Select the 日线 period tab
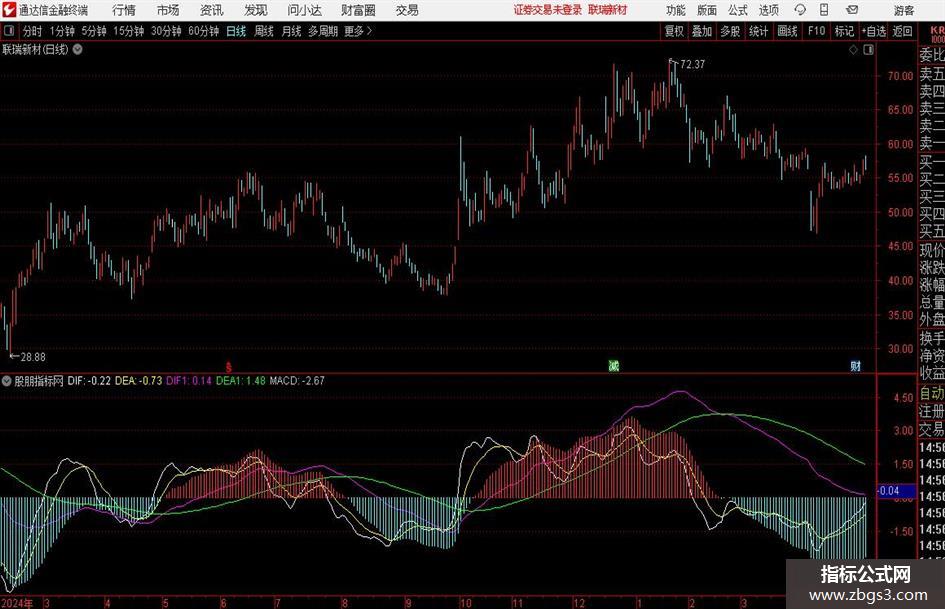The width and height of the screenshot is (945, 609). tap(236, 31)
